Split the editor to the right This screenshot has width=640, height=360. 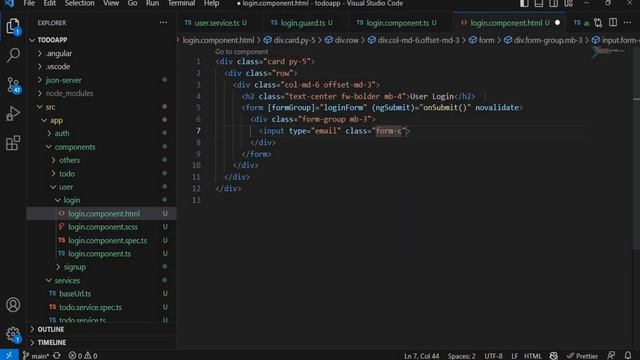613,22
